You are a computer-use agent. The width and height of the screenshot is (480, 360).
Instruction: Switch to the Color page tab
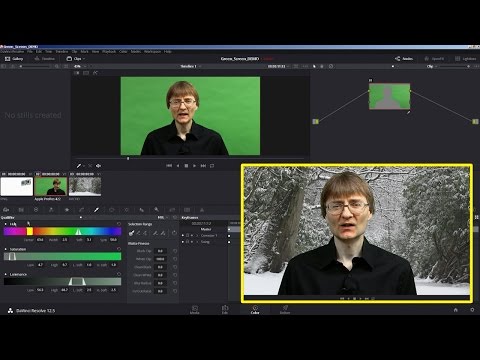(255, 310)
